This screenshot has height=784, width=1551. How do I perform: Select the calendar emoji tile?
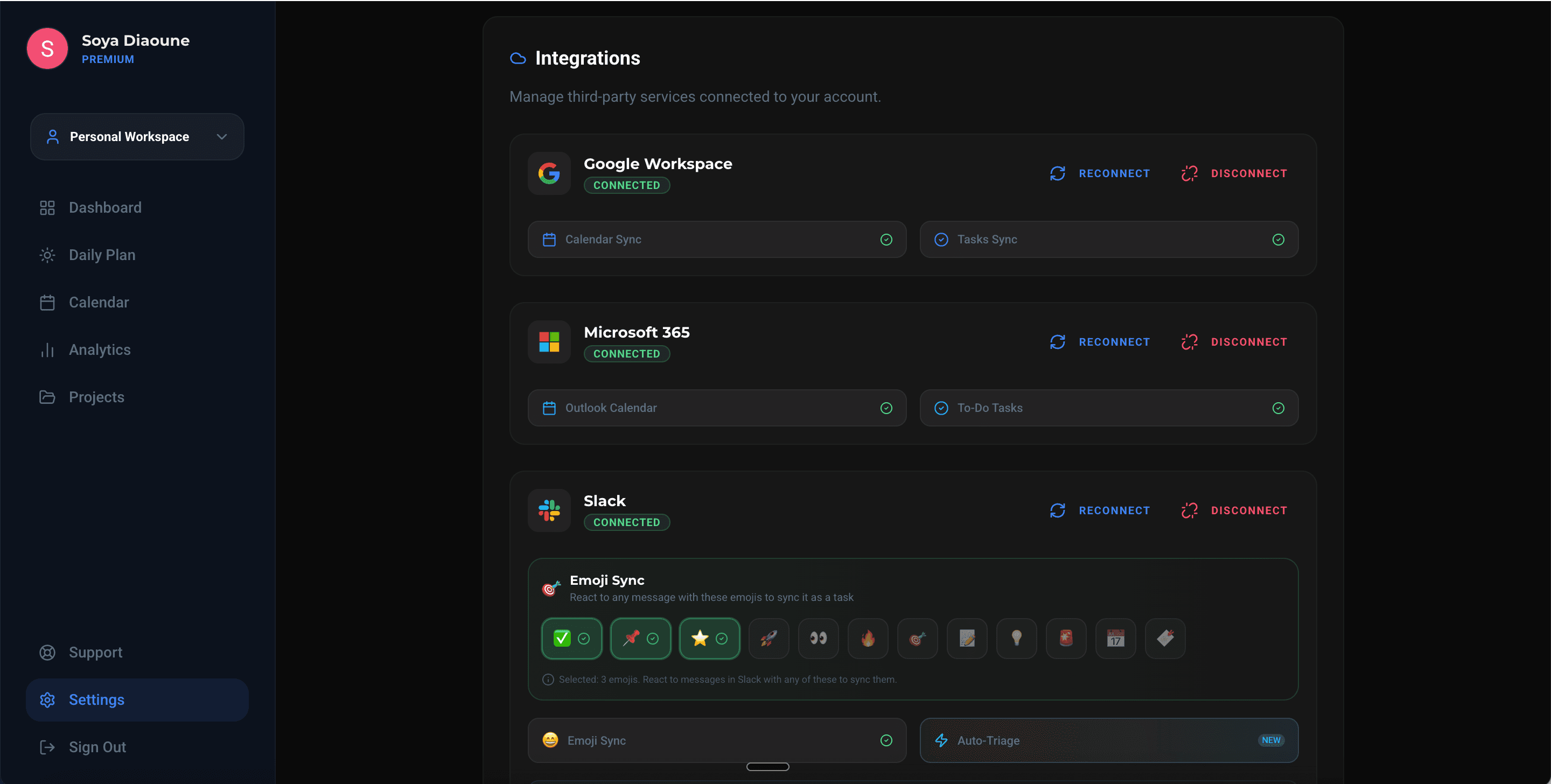(x=1115, y=638)
